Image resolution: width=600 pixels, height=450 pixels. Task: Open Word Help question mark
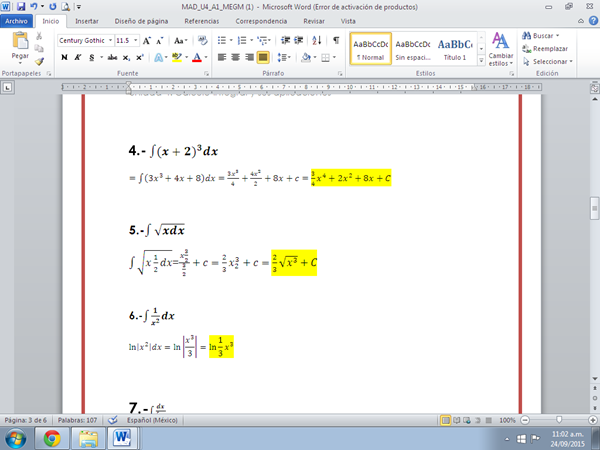point(593,21)
